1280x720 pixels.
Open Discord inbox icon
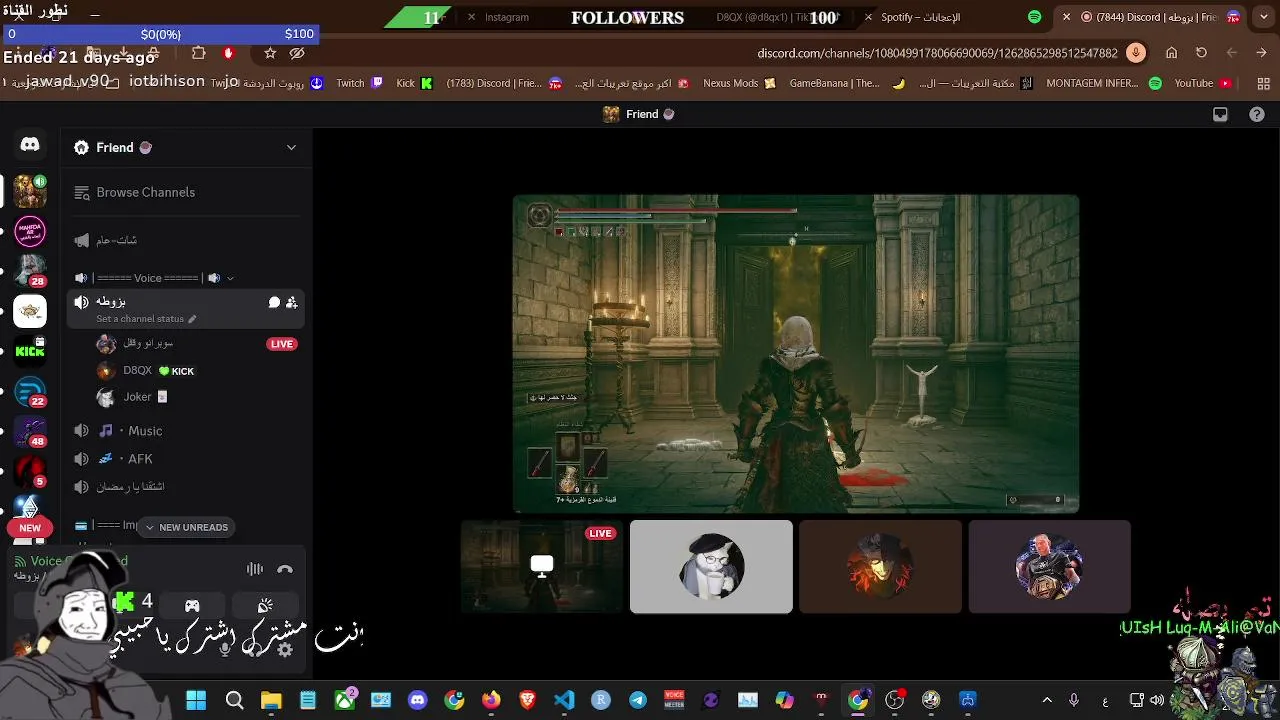(x=1220, y=114)
